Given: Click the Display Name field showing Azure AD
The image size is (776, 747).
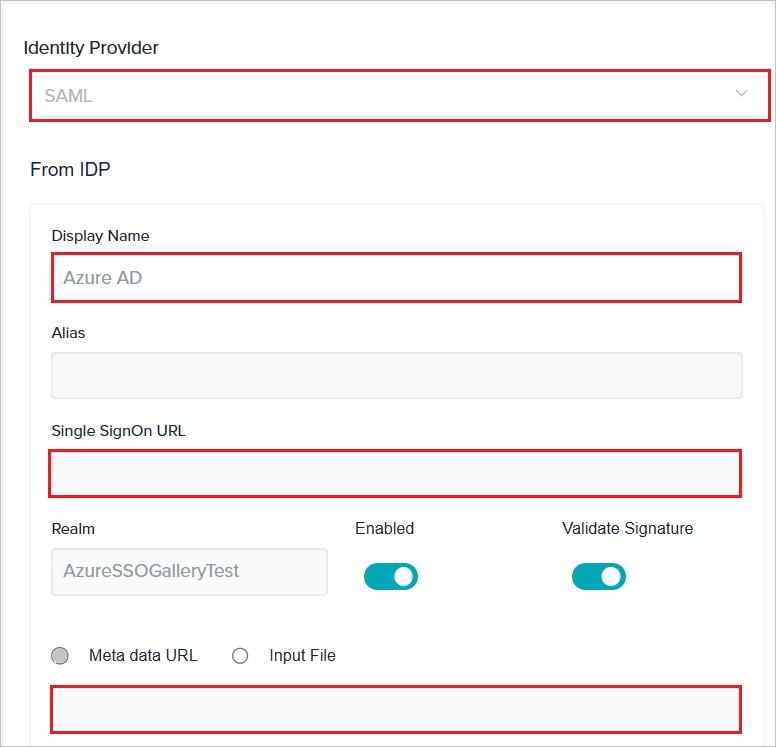Looking at the screenshot, I should click(396, 277).
